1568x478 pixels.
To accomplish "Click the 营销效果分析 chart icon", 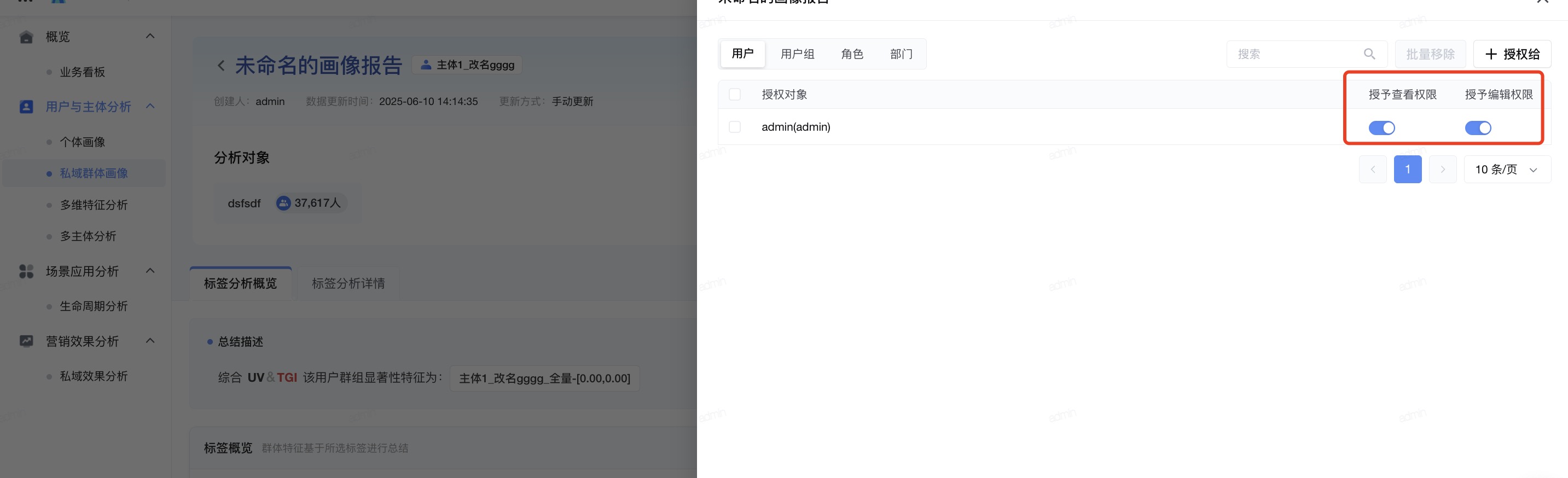I will click(26, 341).
